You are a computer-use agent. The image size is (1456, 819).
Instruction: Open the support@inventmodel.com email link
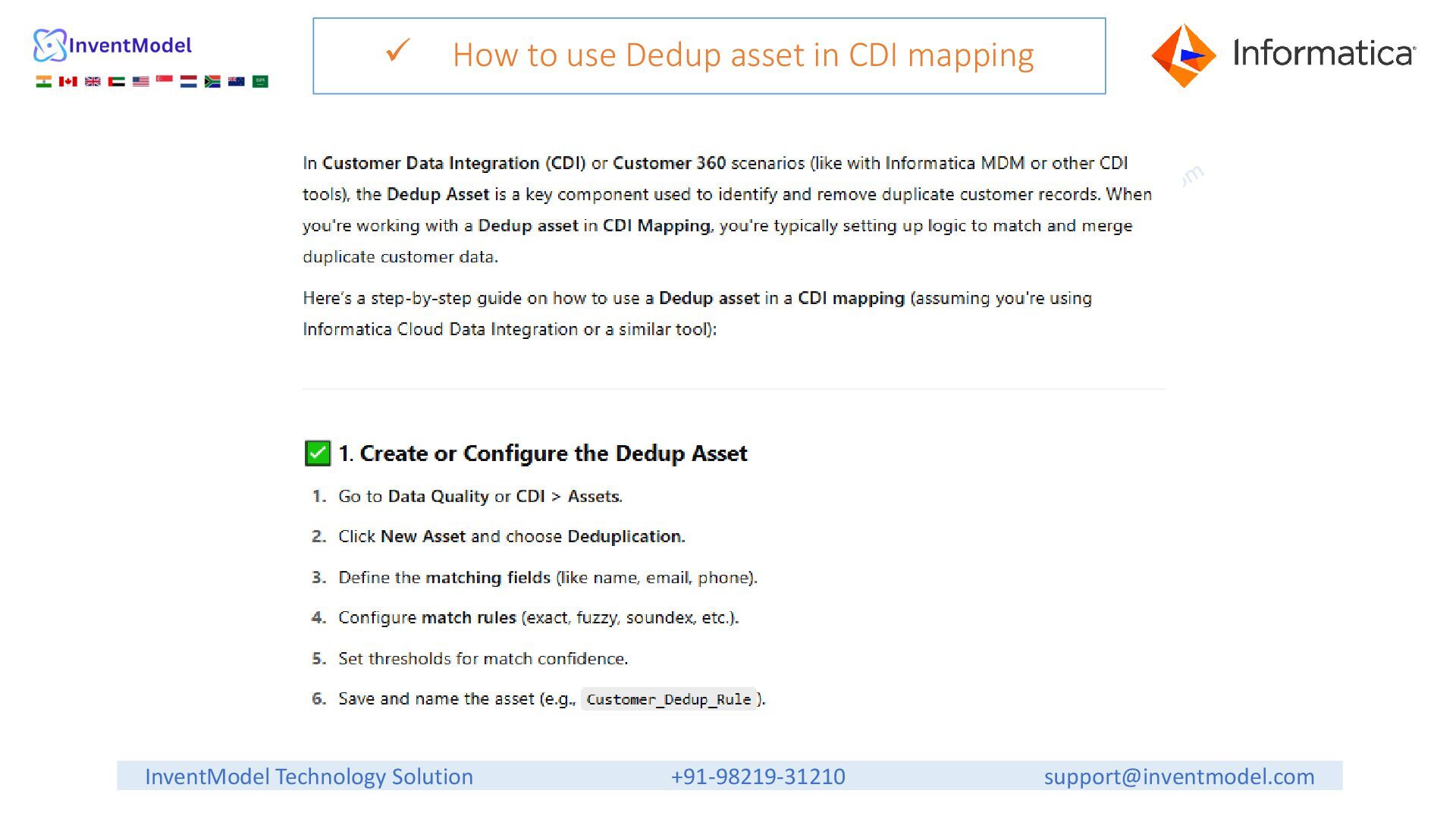click(x=1179, y=777)
